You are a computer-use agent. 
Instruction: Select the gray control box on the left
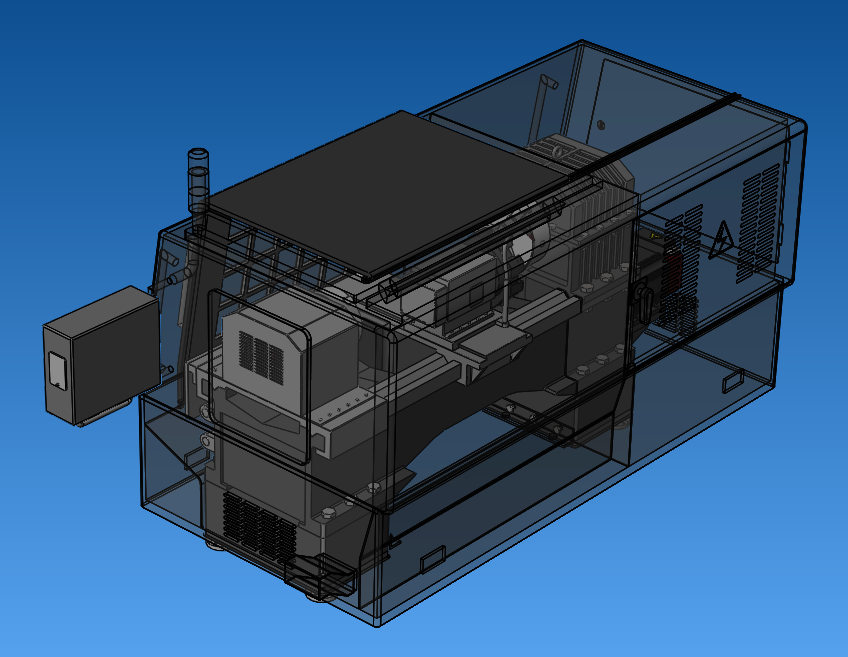point(101,355)
